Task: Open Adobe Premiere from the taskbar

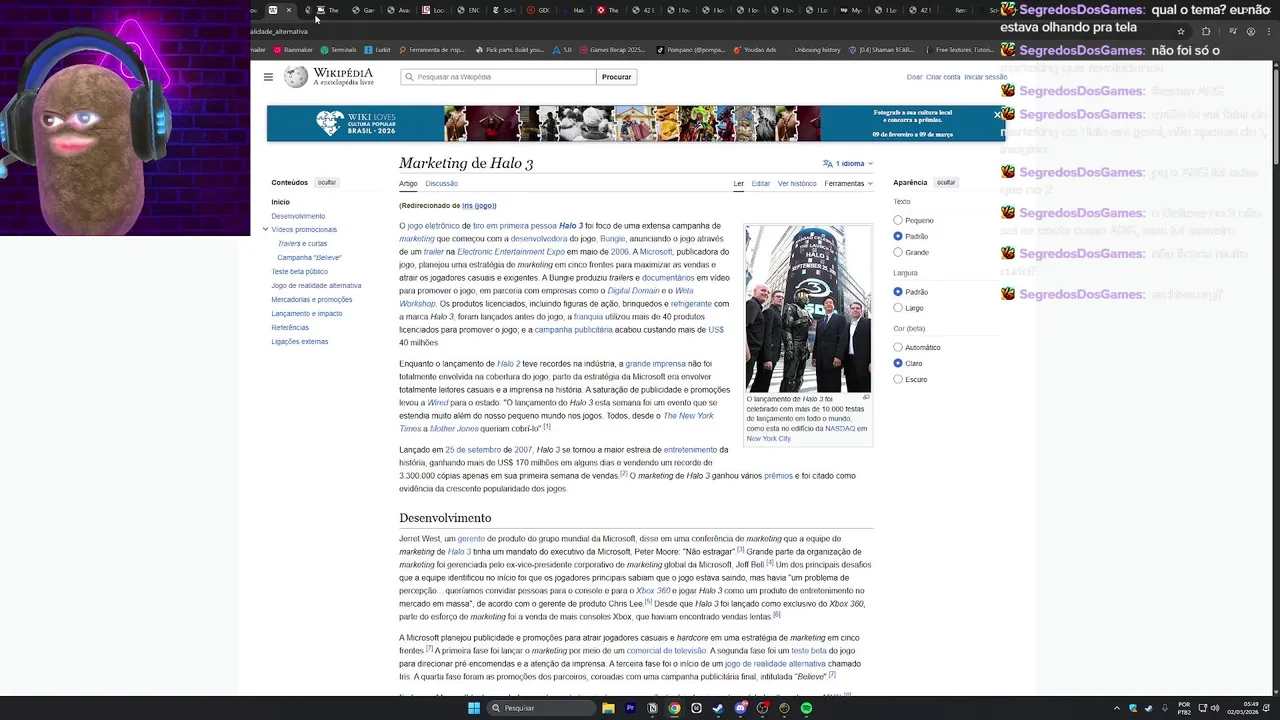Action: pos(630,708)
